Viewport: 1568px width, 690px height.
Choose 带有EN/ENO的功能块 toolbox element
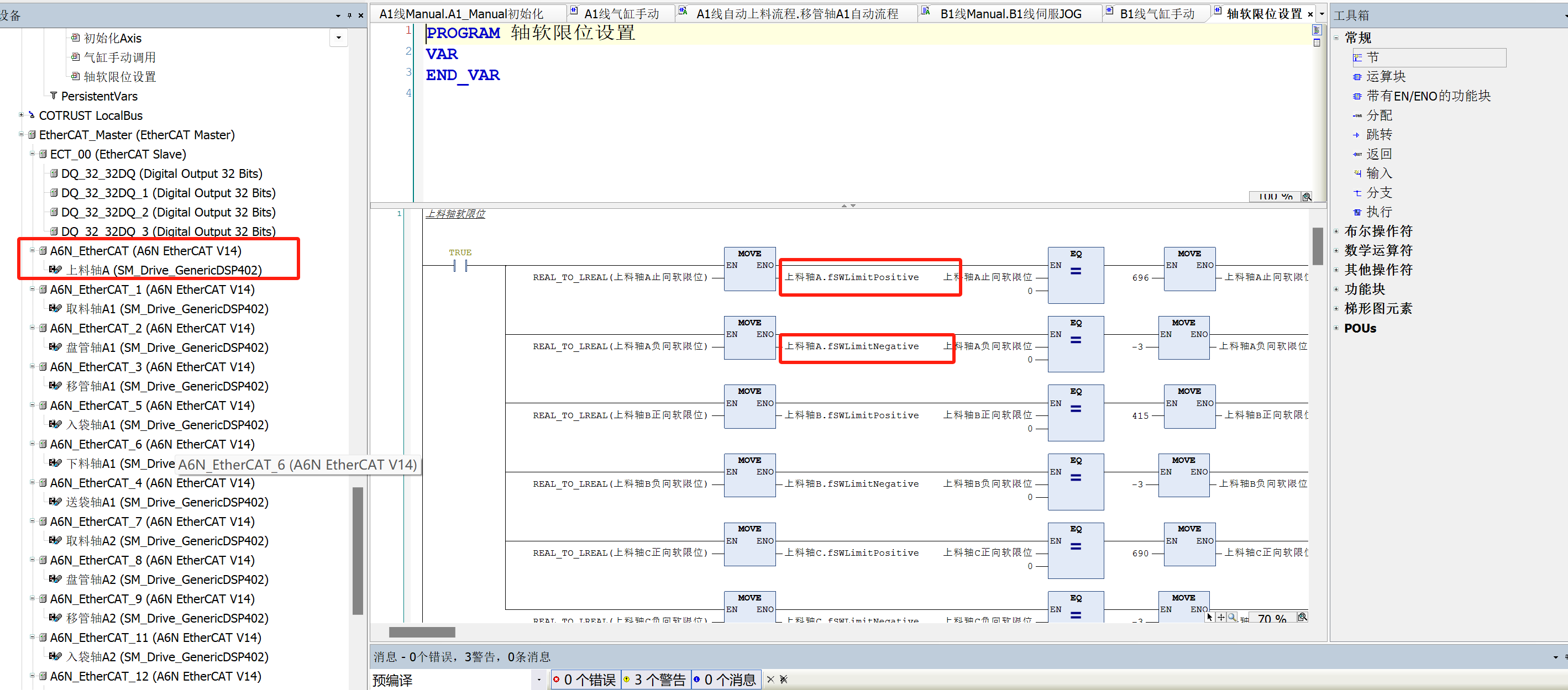coord(1422,96)
